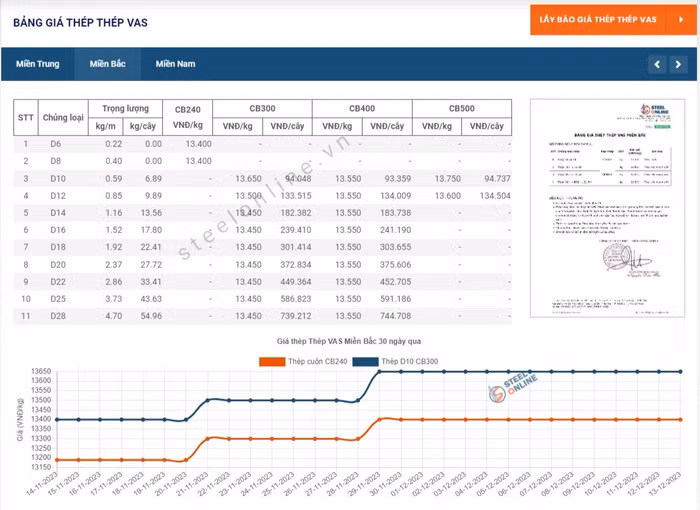This screenshot has width=700, height=510.
Task: Click the kg/m sub-header
Action: (105, 126)
